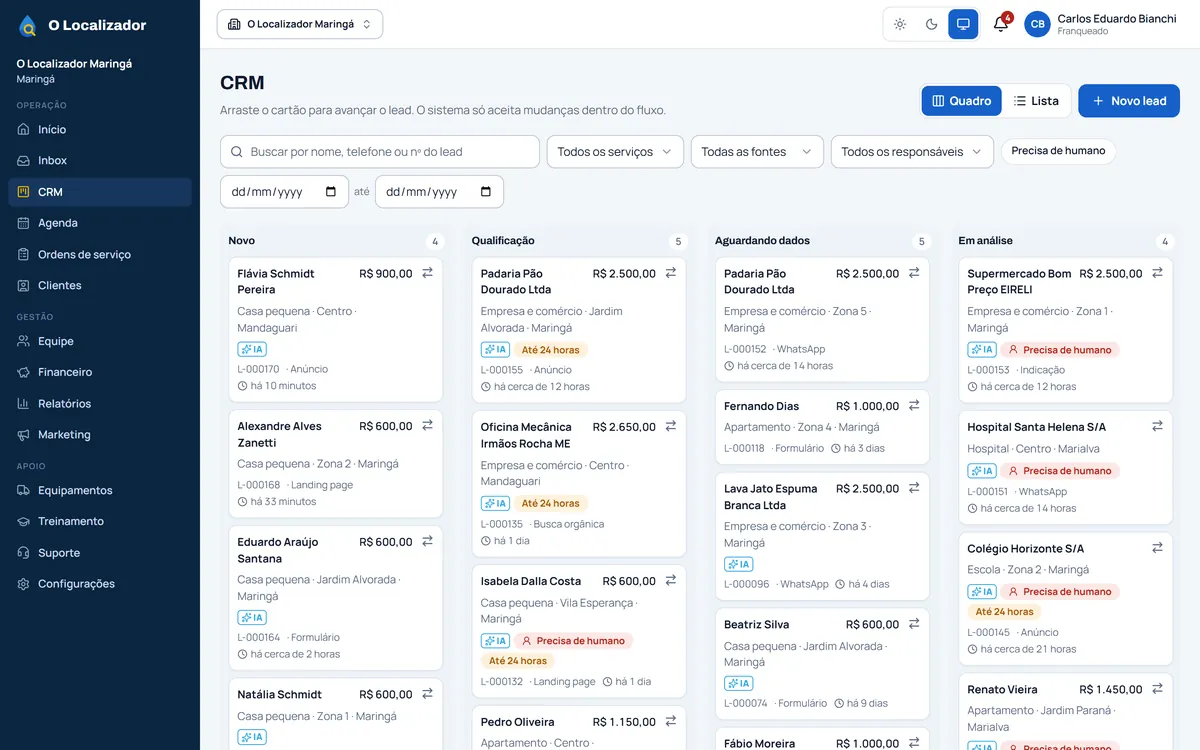The width and height of the screenshot is (1200, 750).
Task: Click move icon on Pedro Oliveira card
Action: [x=670, y=722]
